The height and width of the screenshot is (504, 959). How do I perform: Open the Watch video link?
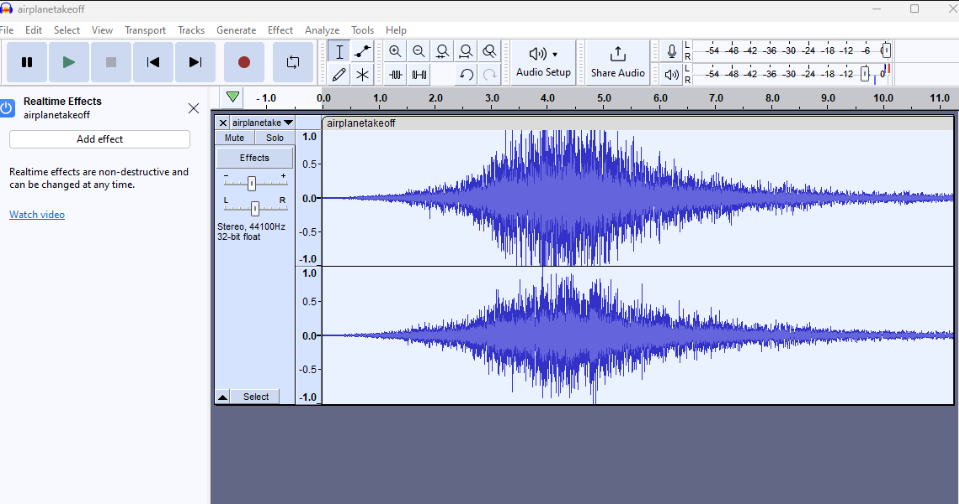[x=37, y=214]
